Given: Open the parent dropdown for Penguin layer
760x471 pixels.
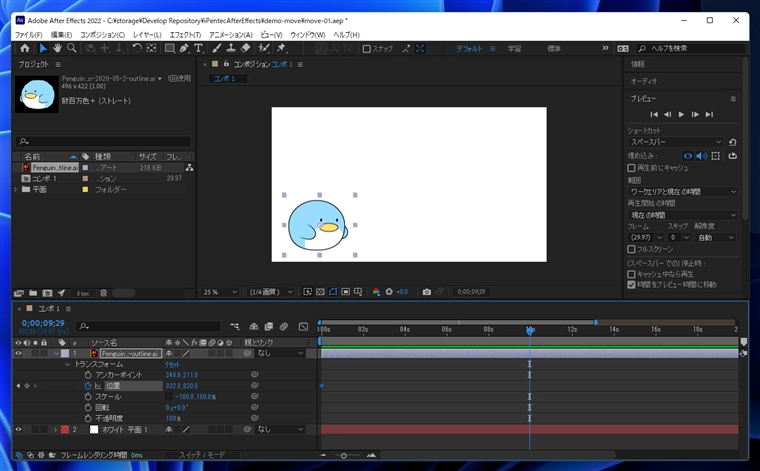Looking at the screenshot, I should 281,353.
